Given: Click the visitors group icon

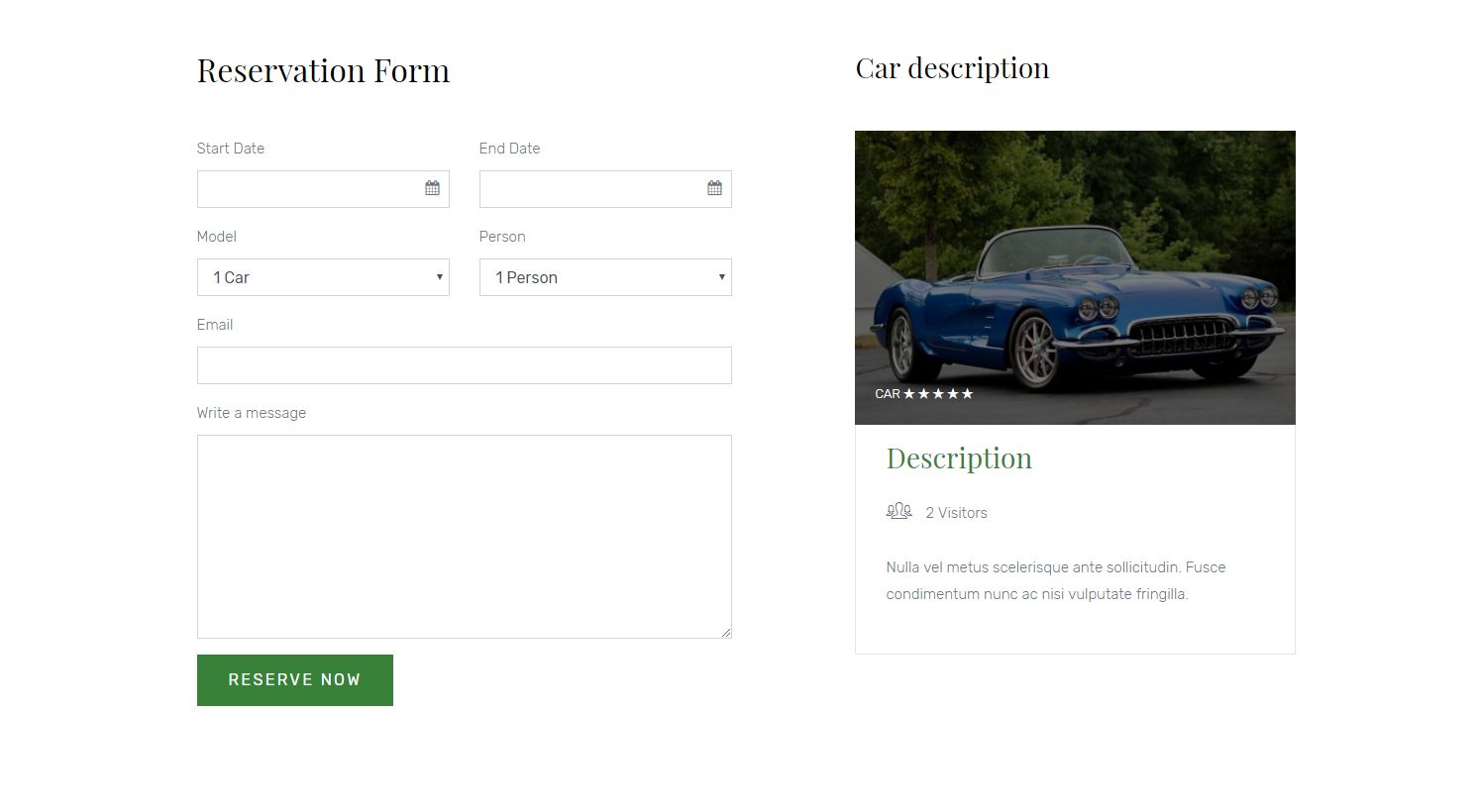Looking at the screenshot, I should click(898, 511).
